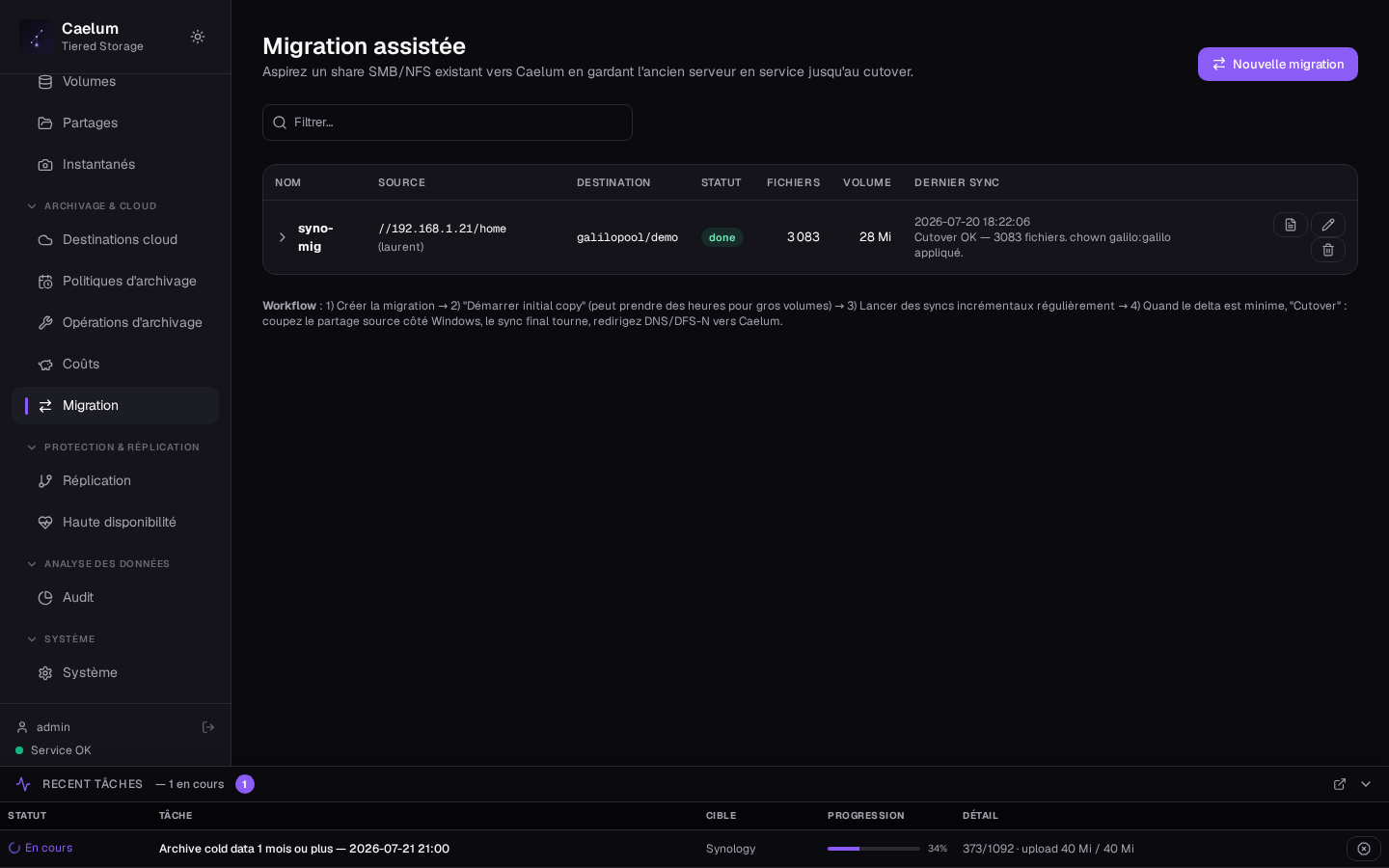1389x868 pixels.
Task: Sort by the Source column header
Action: click(x=401, y=182)
